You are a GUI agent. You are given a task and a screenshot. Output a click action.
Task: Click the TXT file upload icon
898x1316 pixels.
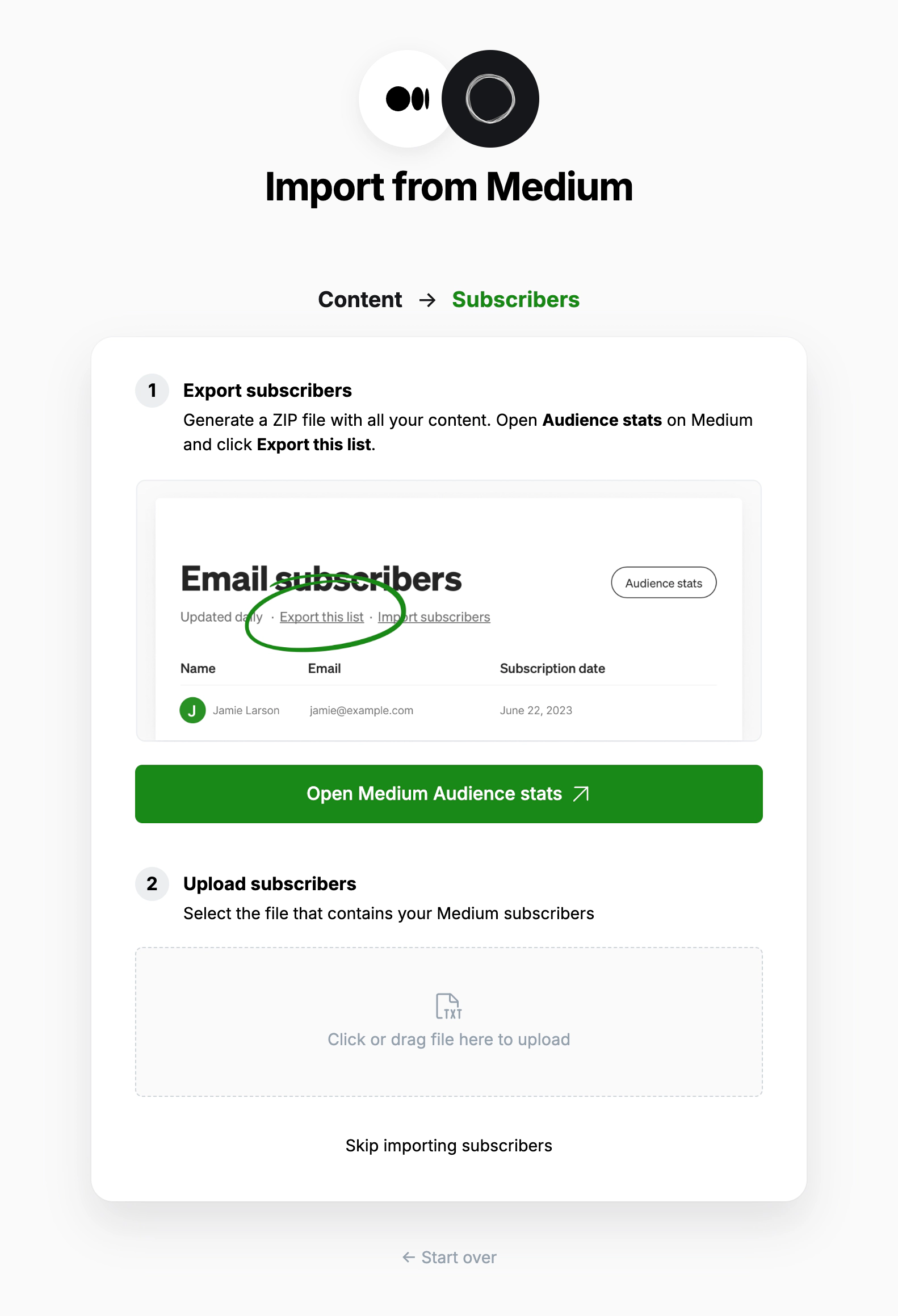(x=448, y=1006)
